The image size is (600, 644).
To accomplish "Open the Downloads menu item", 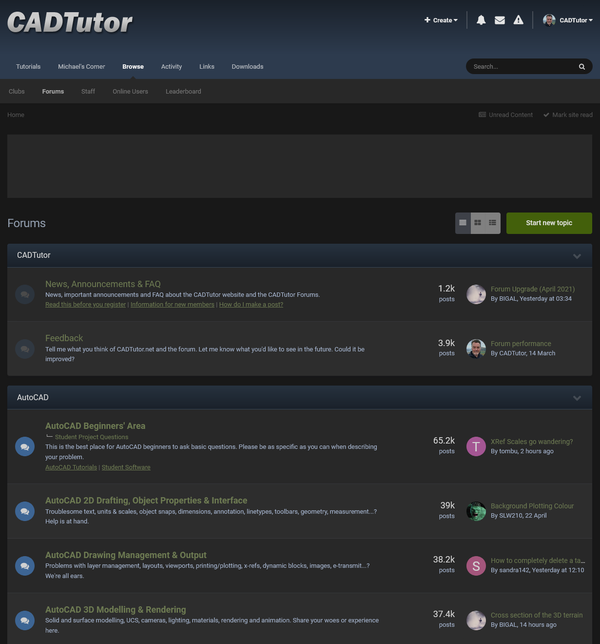I will [x=247, y=67].
